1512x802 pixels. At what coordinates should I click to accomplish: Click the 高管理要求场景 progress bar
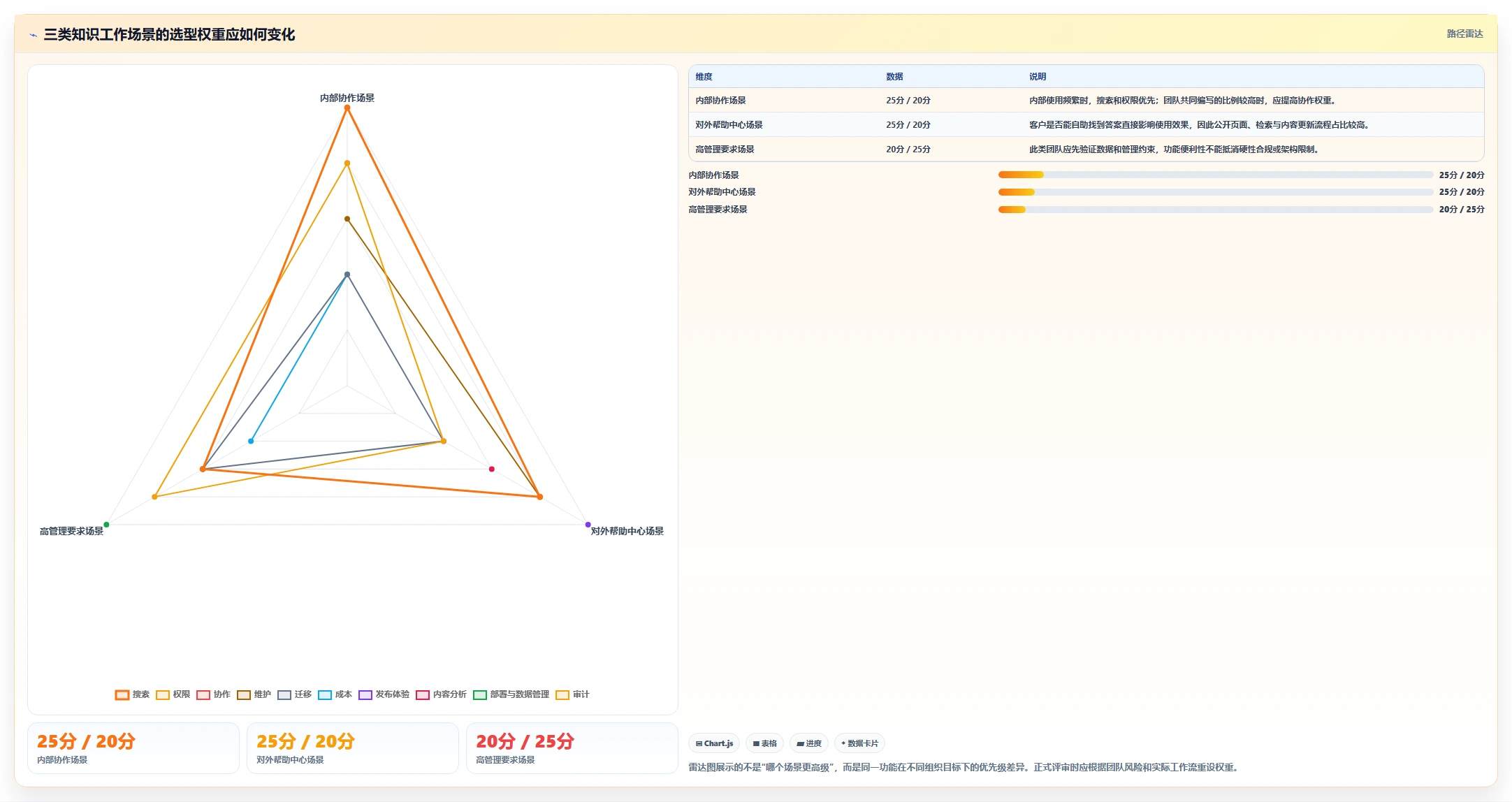(1215, 210)
